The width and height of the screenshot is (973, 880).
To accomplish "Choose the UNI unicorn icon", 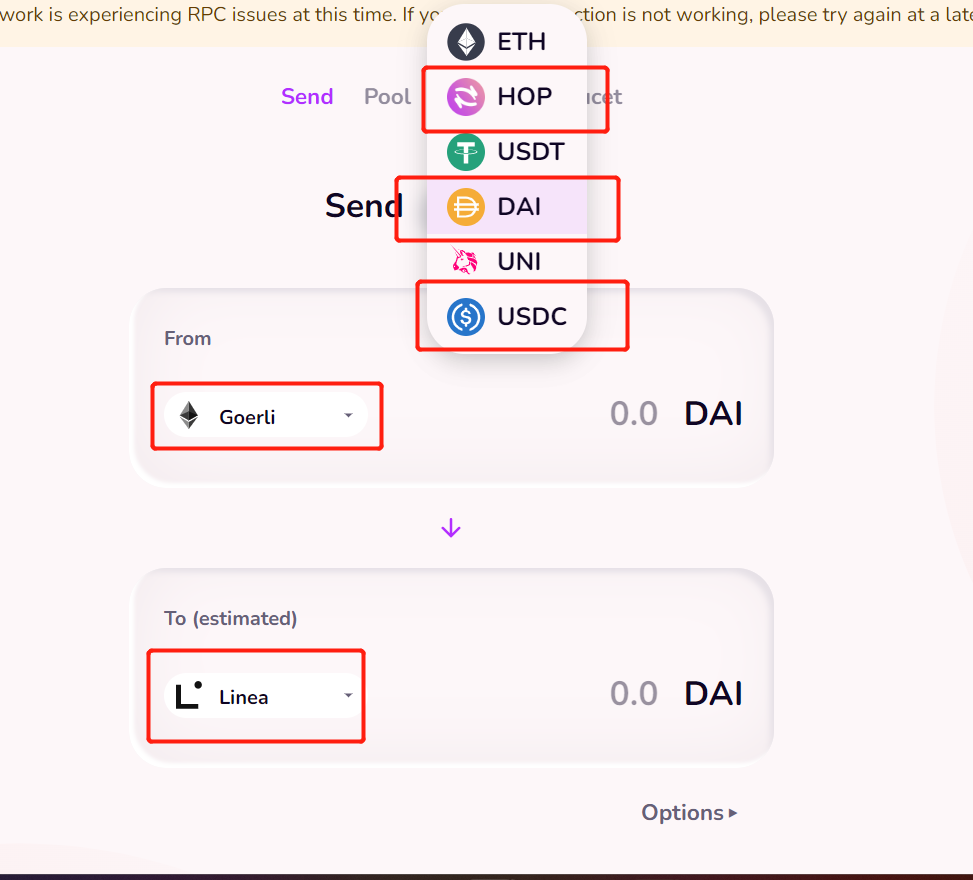I will (x=466, y=262).
